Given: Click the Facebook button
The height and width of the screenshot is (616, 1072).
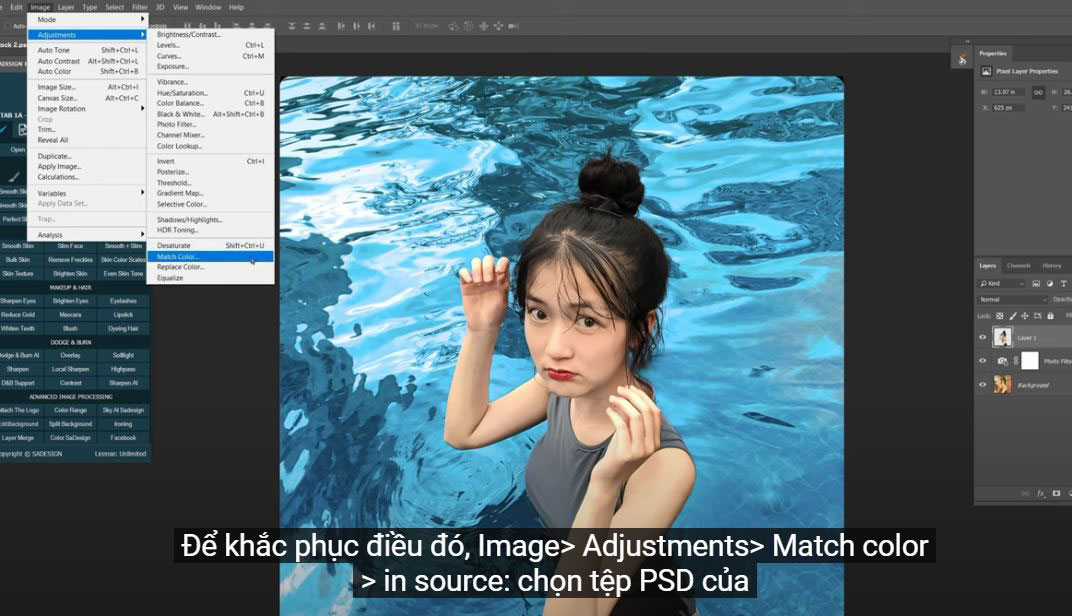Looking at the screenshot, I should point(123,438).
